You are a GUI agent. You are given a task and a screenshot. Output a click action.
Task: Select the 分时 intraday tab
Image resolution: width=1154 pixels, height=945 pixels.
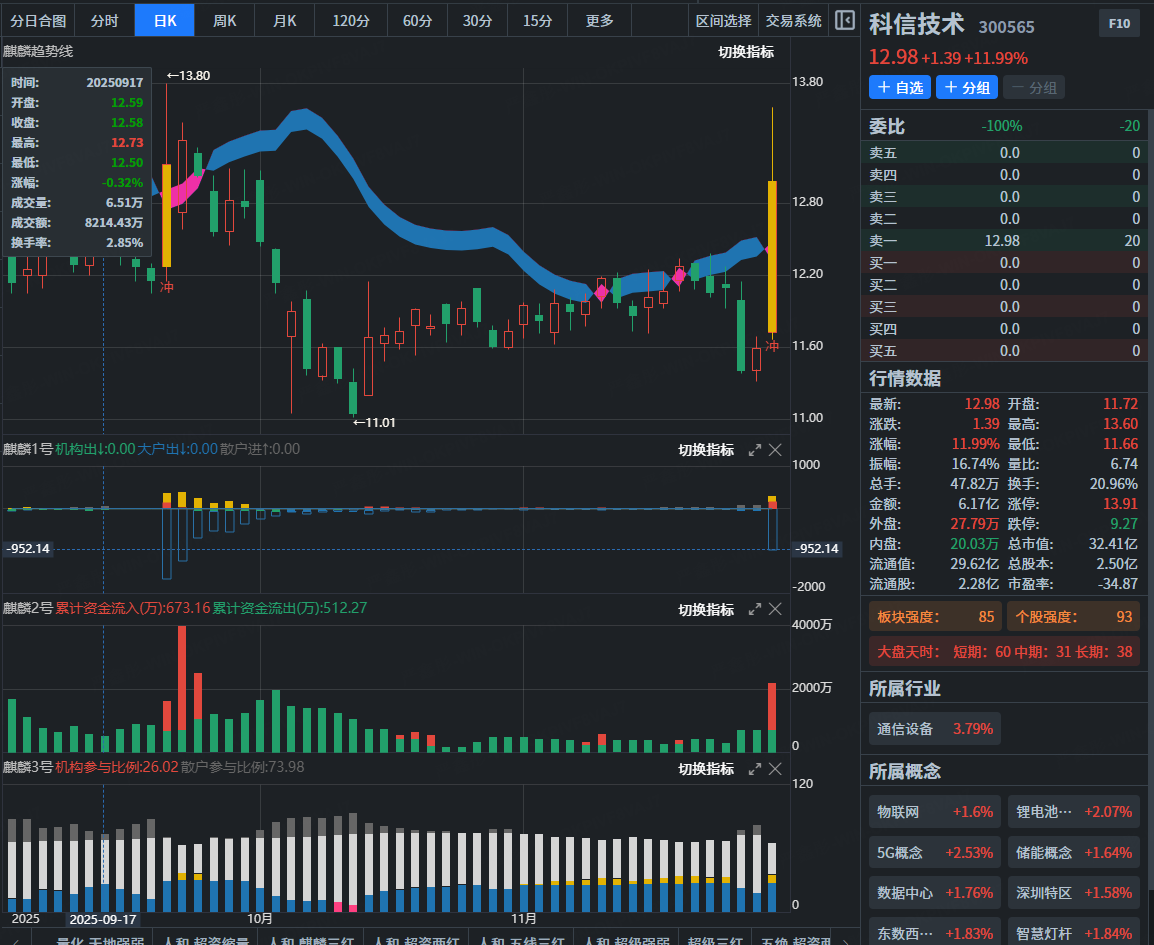104,20
